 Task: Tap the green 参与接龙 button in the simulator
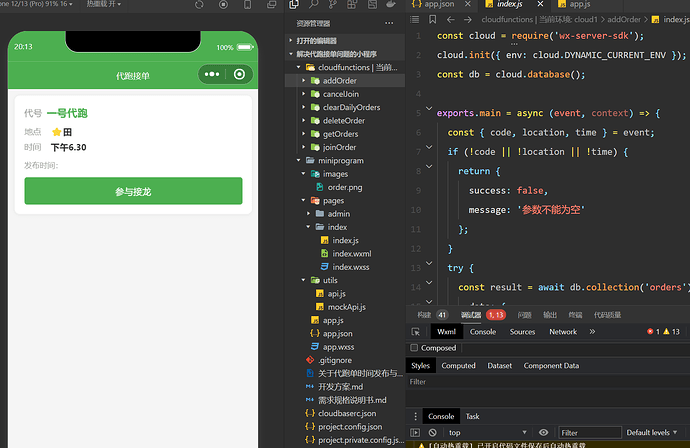(133, 191)
